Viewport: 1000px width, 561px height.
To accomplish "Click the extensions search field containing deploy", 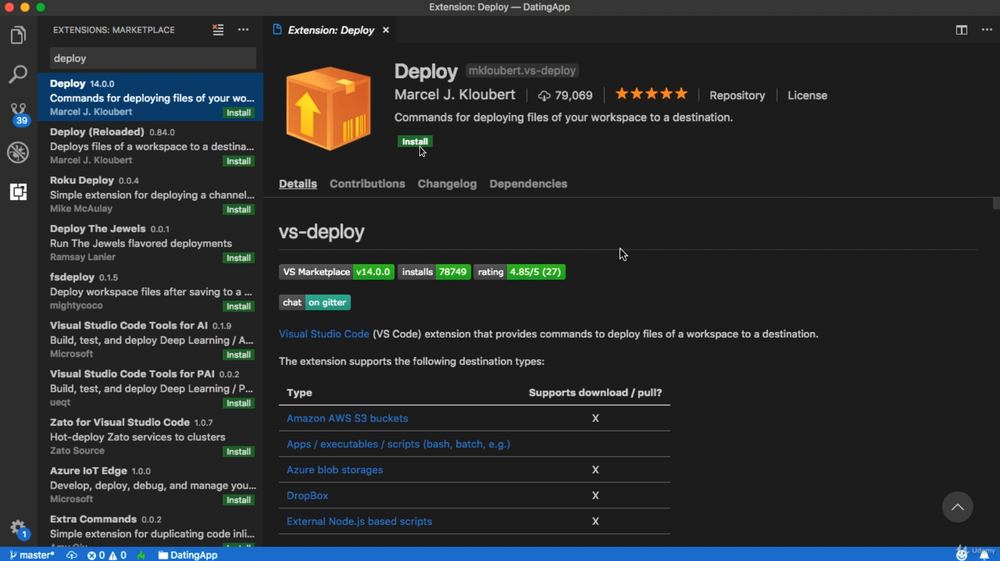I will coord(153,58).
